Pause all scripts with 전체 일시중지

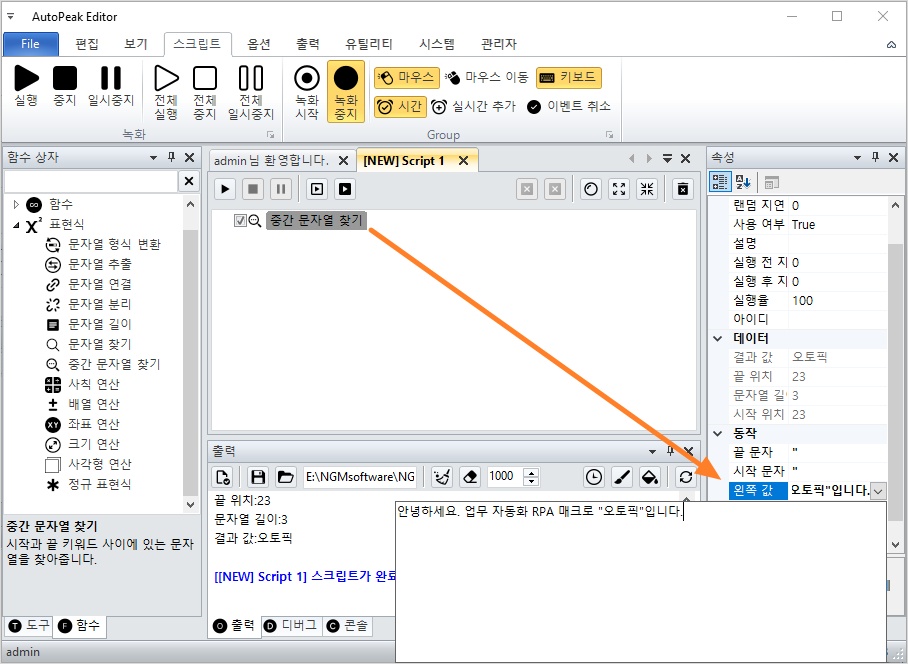click(x=251, y=91)
